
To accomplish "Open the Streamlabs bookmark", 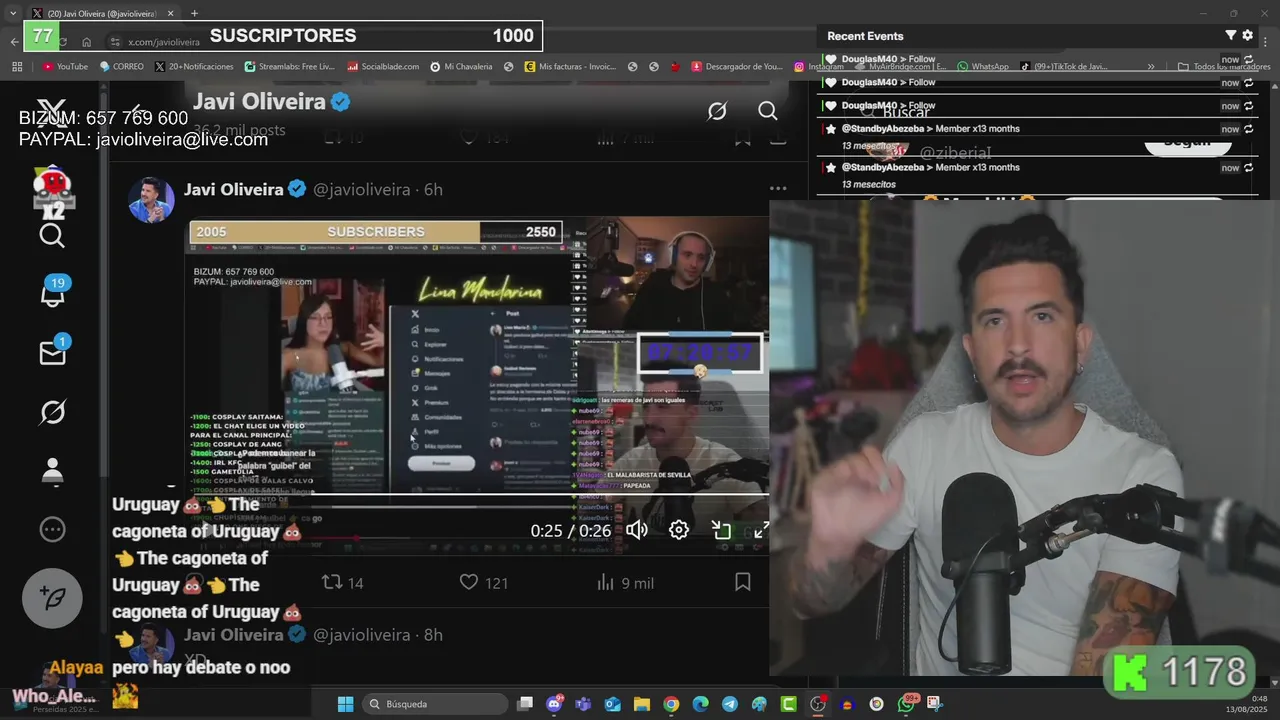I will (x=289, y=66).
